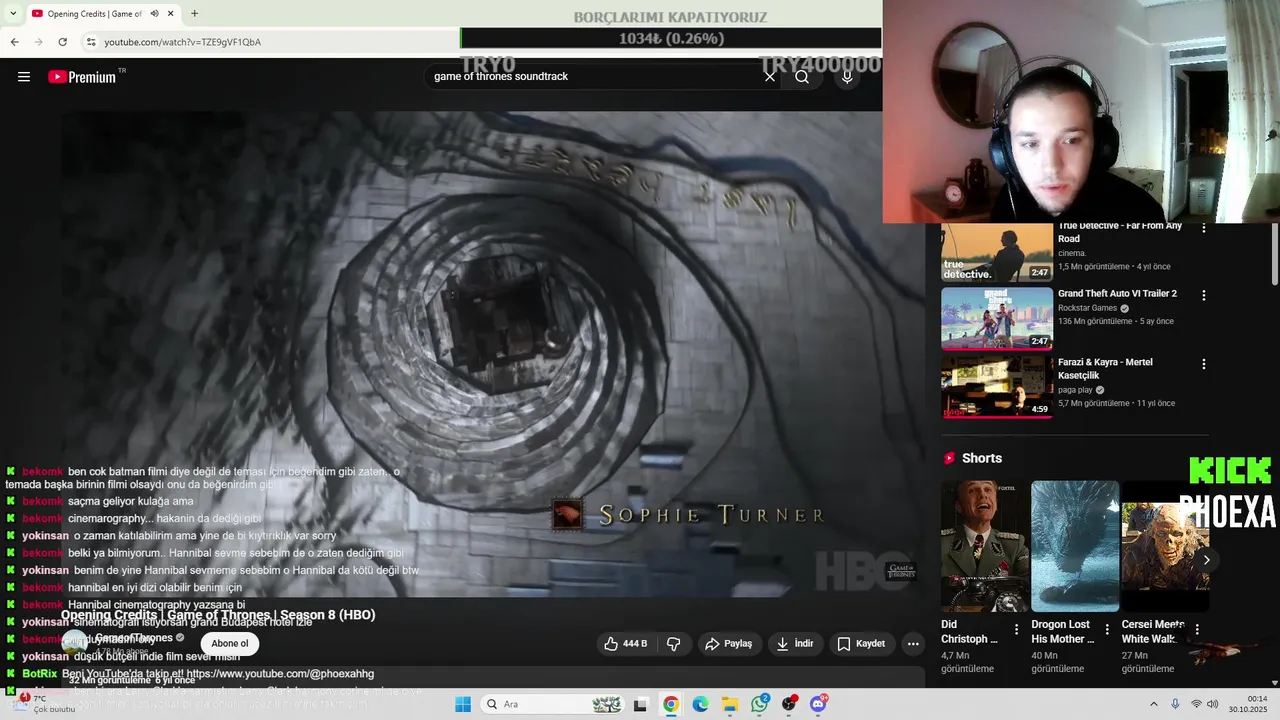The image size is (1280, 720).
Task: Open network Wi-Fi tray icon
Action: click(x=1196, y=704)
